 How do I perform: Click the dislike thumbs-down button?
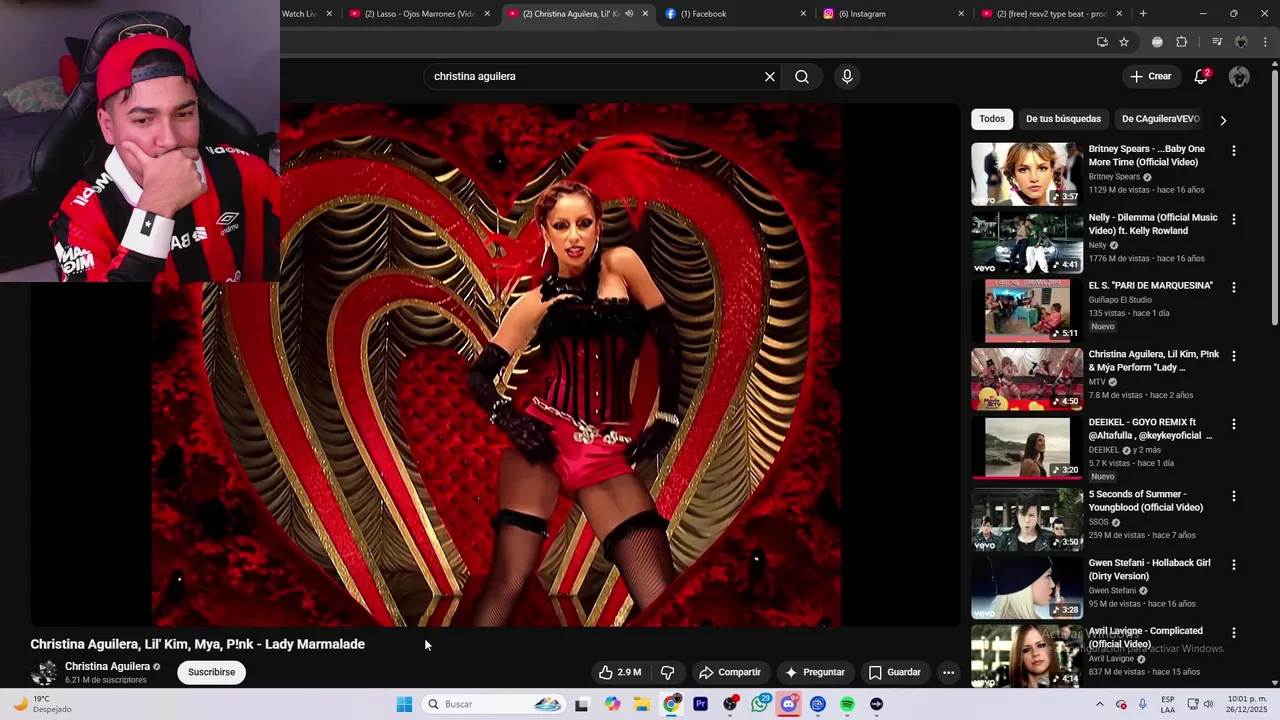(x=667, y=672)
